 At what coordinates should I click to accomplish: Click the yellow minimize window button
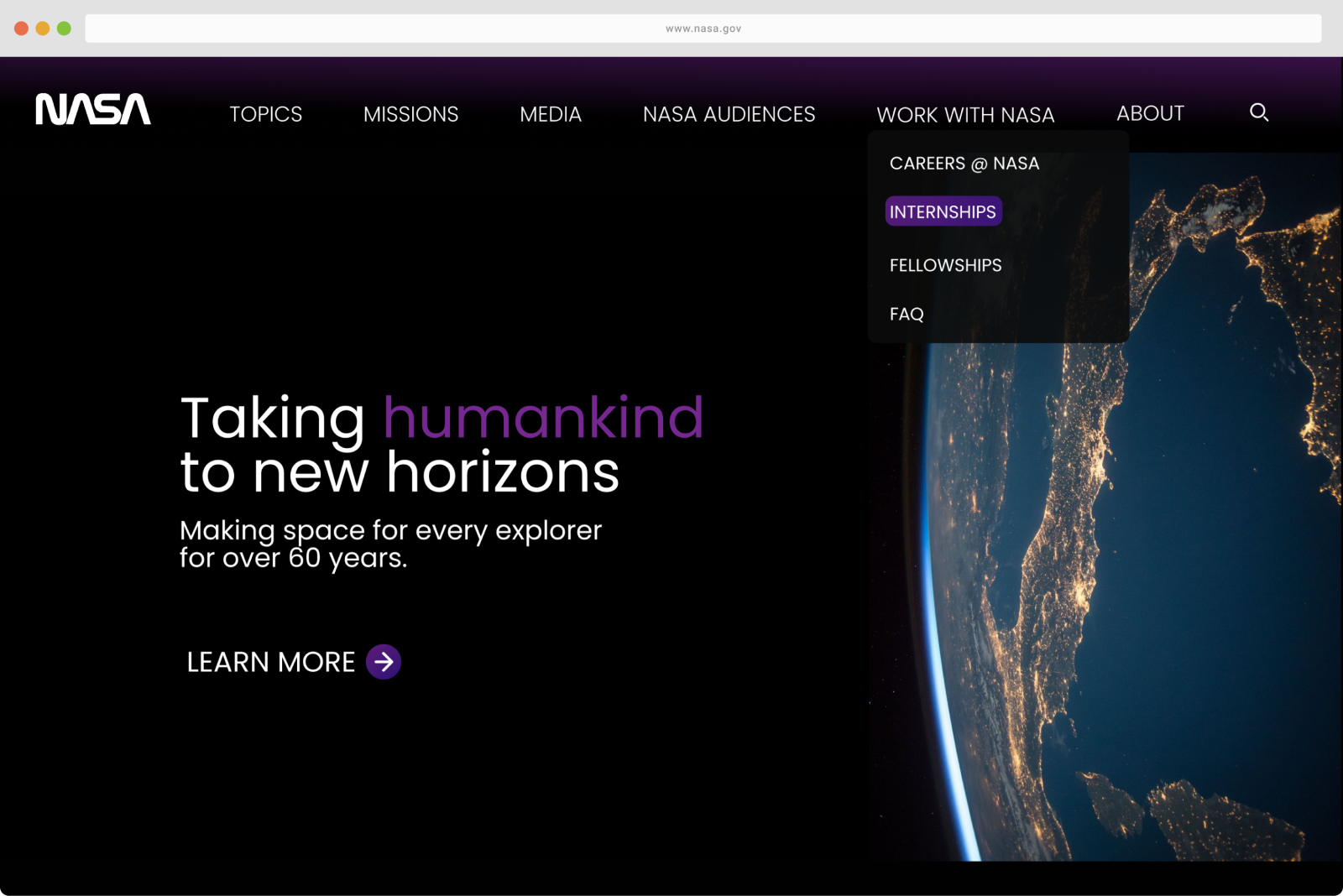[x=43, y=29]
